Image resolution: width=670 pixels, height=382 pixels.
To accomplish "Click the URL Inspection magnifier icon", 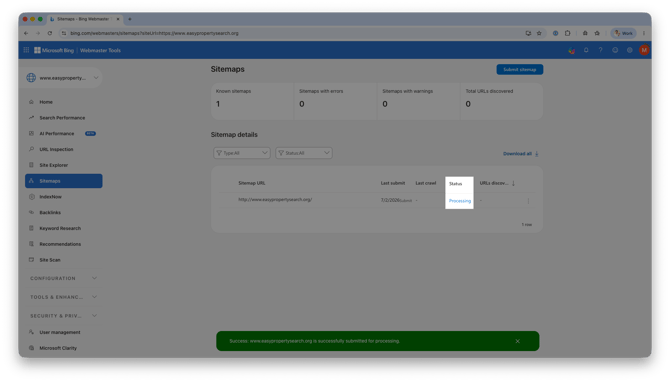I will click(31, 149).
